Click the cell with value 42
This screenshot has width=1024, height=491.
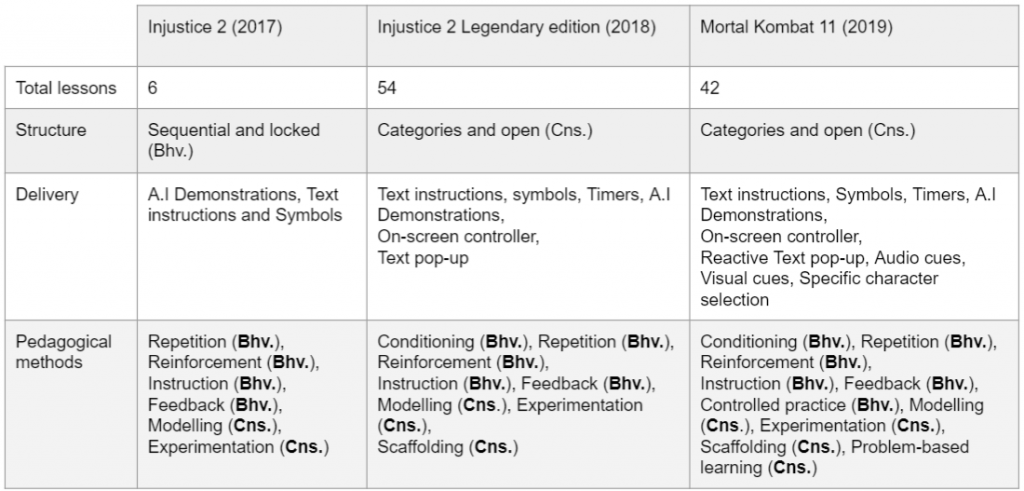click(x=710, y=88)
